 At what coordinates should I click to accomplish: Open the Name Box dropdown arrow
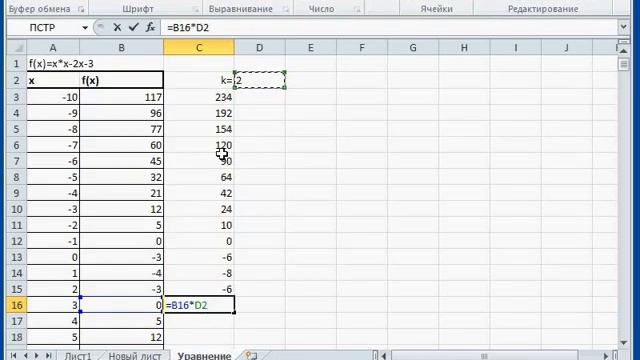pyautogui.click(x=85, y=28)
